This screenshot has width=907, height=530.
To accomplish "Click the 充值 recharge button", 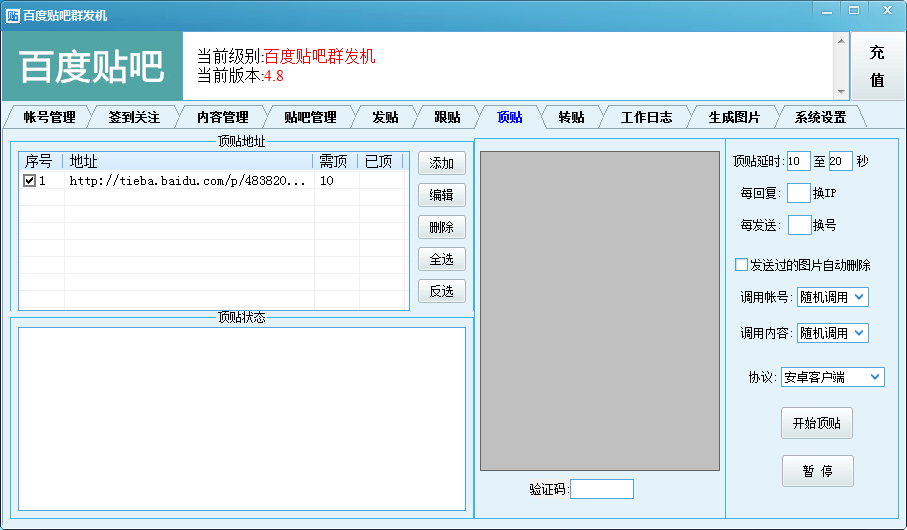I will click(877, 66).
